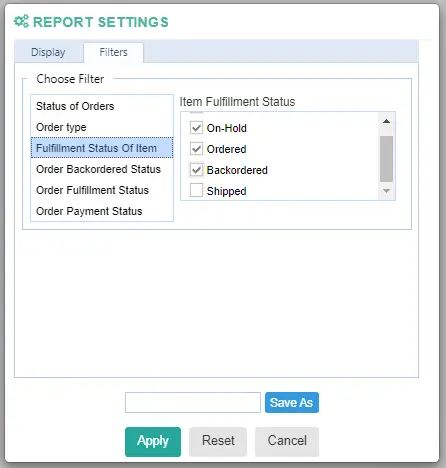Click the scroll down arrow in status list
This screenshot has width=446, height=468.
click(x=386, y=191)
